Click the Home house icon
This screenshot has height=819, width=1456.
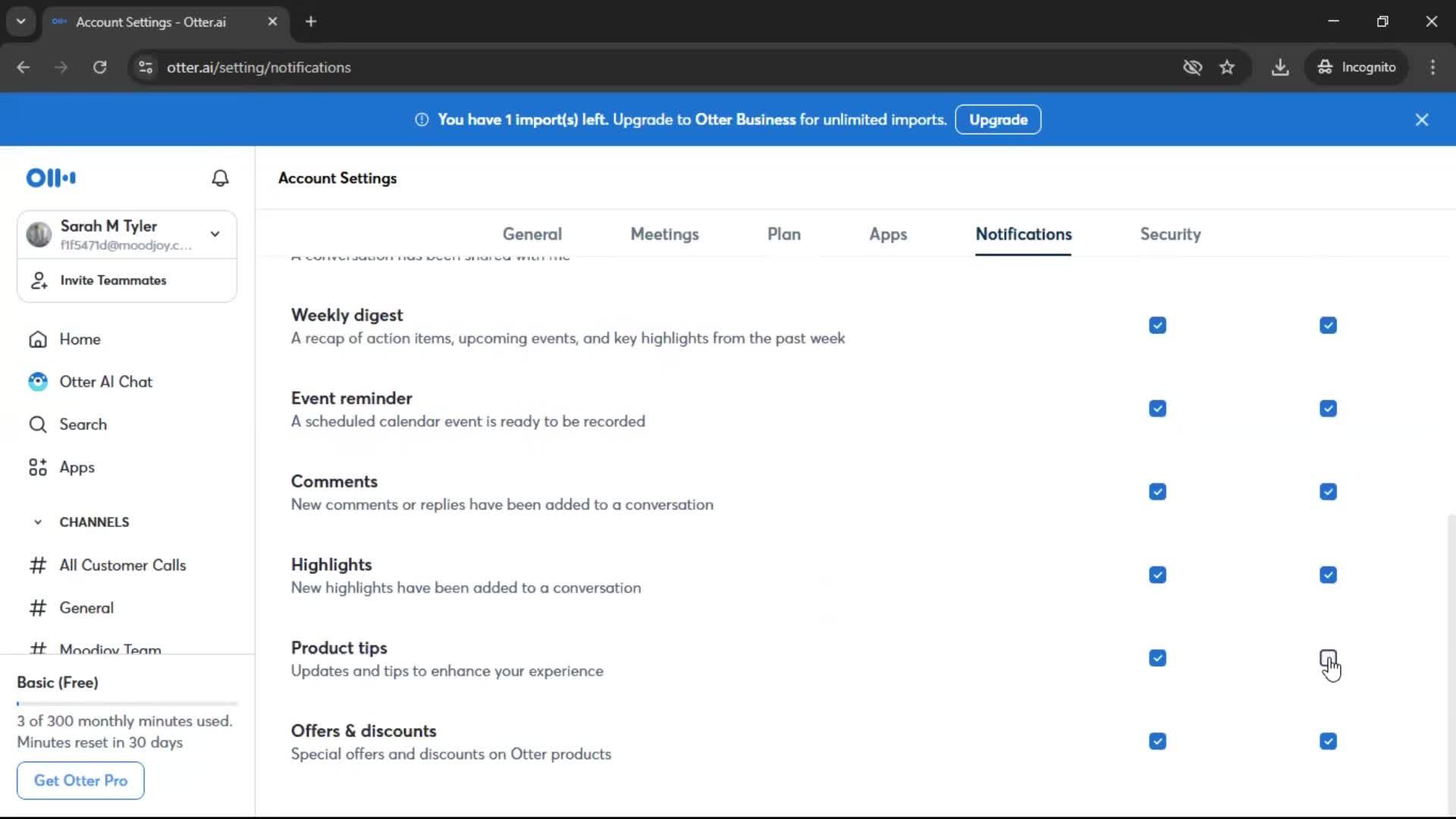pos(38,339)
